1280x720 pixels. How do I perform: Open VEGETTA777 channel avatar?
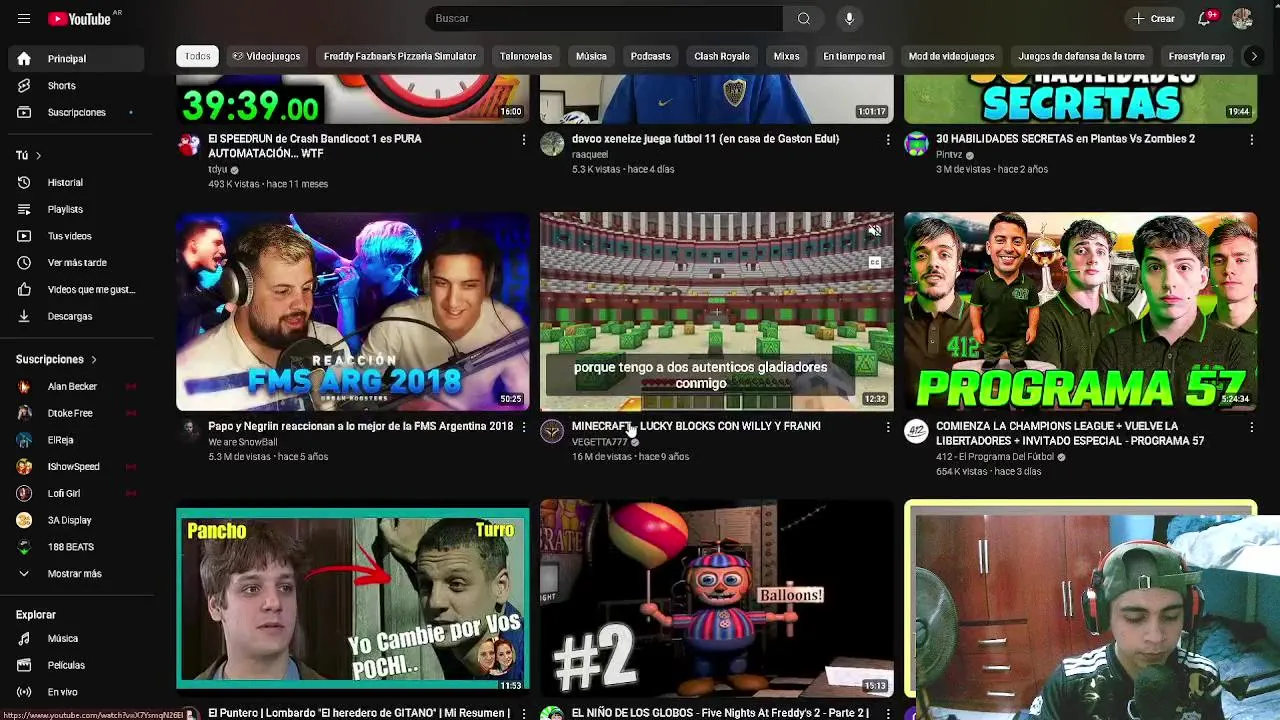click(552, 431)
